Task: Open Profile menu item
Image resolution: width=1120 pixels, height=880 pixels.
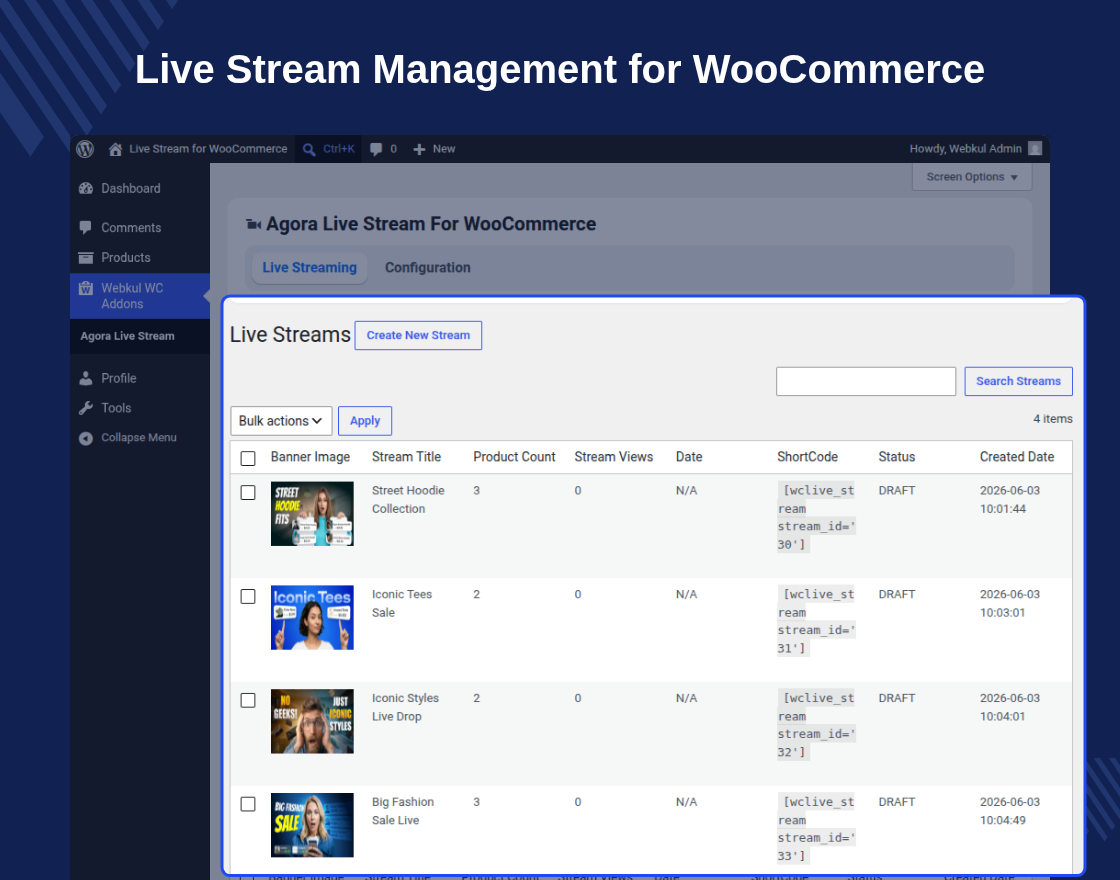Action: coord(140,379)
